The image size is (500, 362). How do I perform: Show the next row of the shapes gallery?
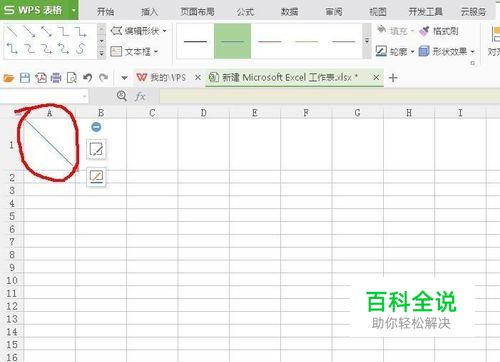[x=101, y=41]
